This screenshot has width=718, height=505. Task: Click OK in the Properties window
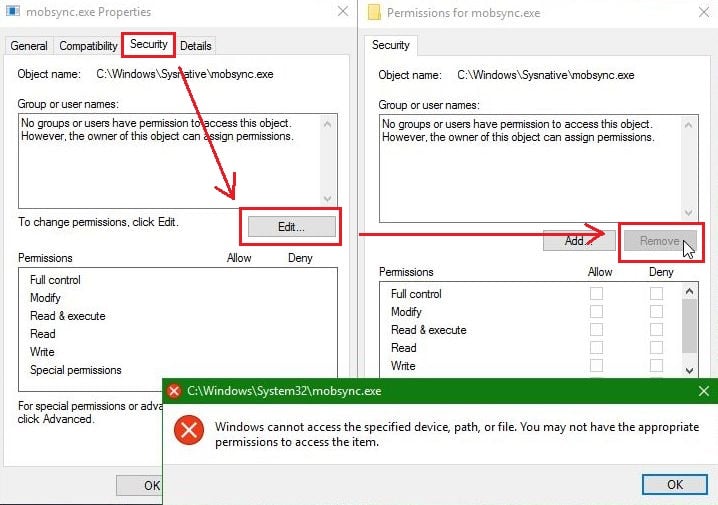pyautogui.click(x=140, y=485)
